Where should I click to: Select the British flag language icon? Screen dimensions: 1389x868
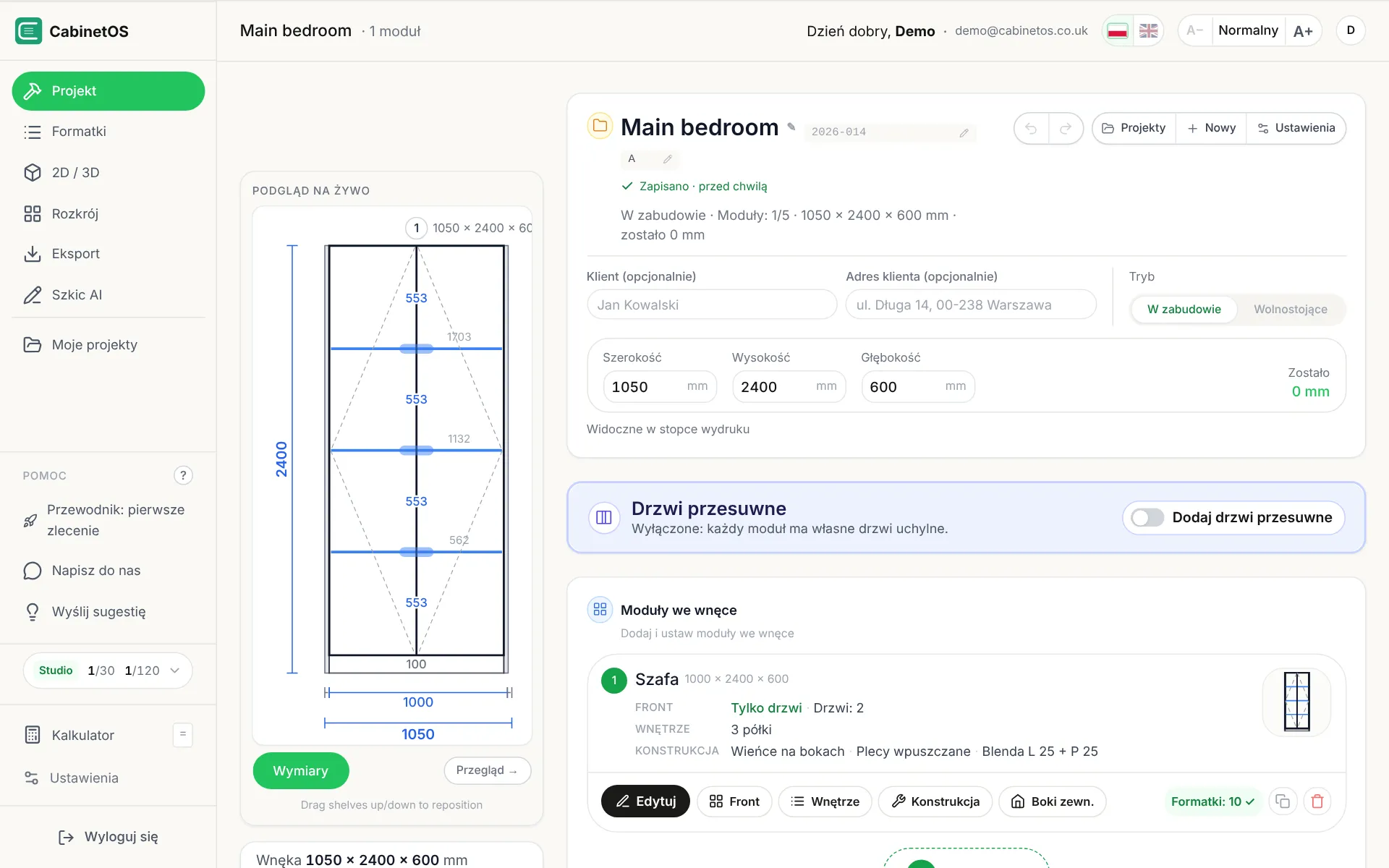[1148, 31]
